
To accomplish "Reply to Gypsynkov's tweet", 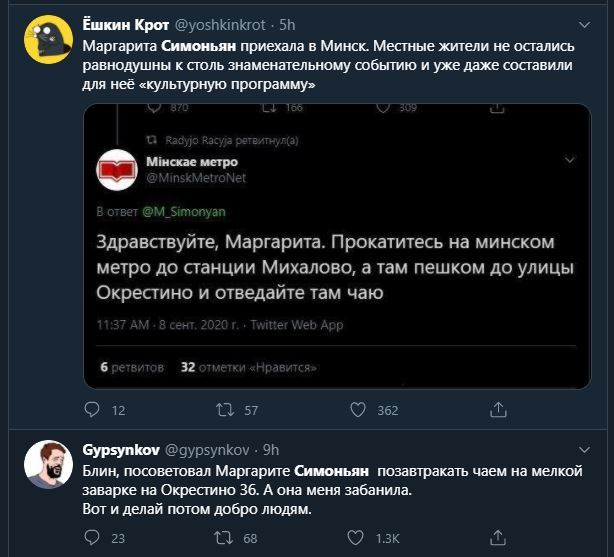I will click(x=92, y=539).
